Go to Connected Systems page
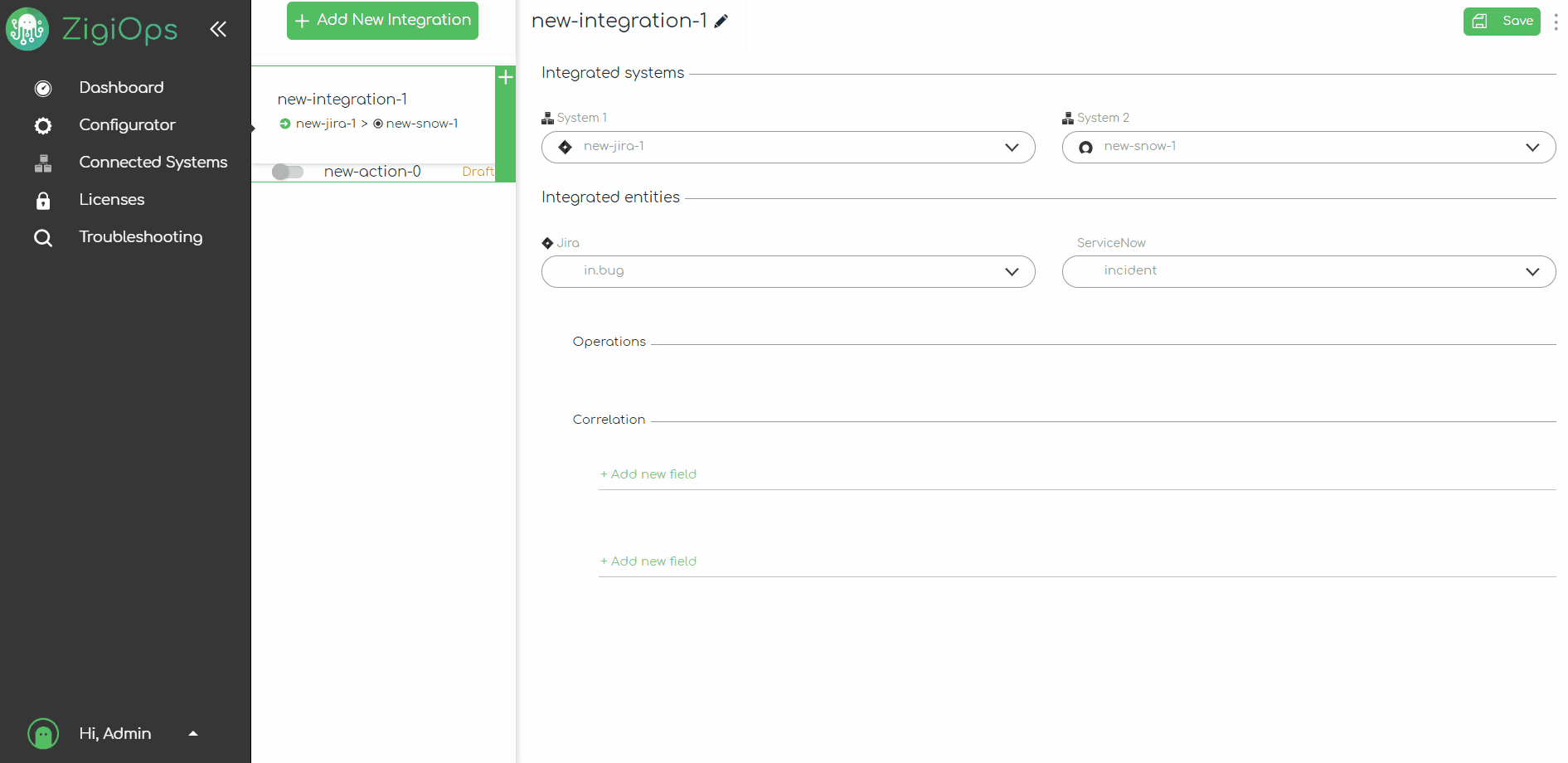 pyautogui.click(x=153, y=162)
